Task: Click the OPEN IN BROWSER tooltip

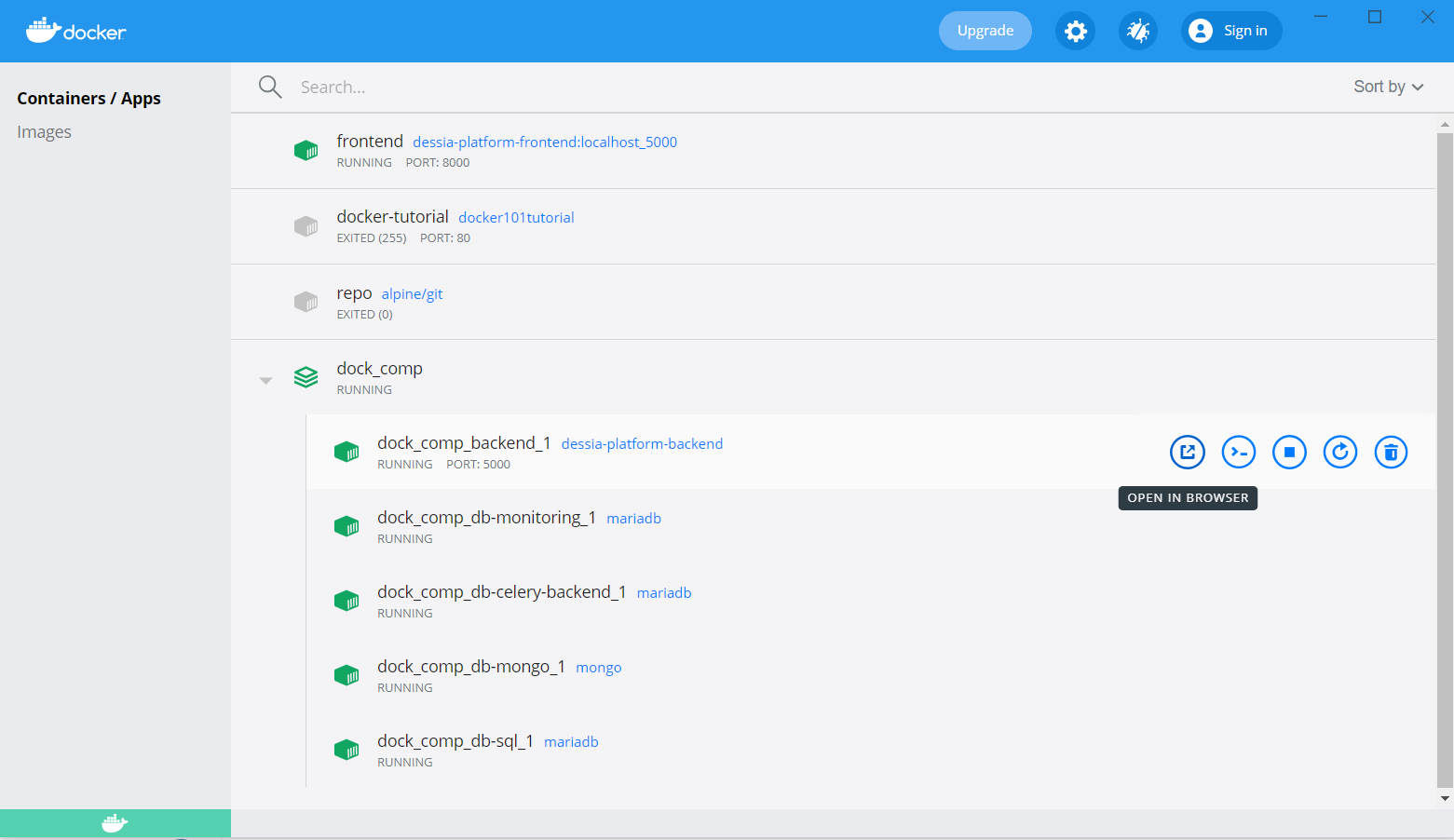Action: [1188, 498]
